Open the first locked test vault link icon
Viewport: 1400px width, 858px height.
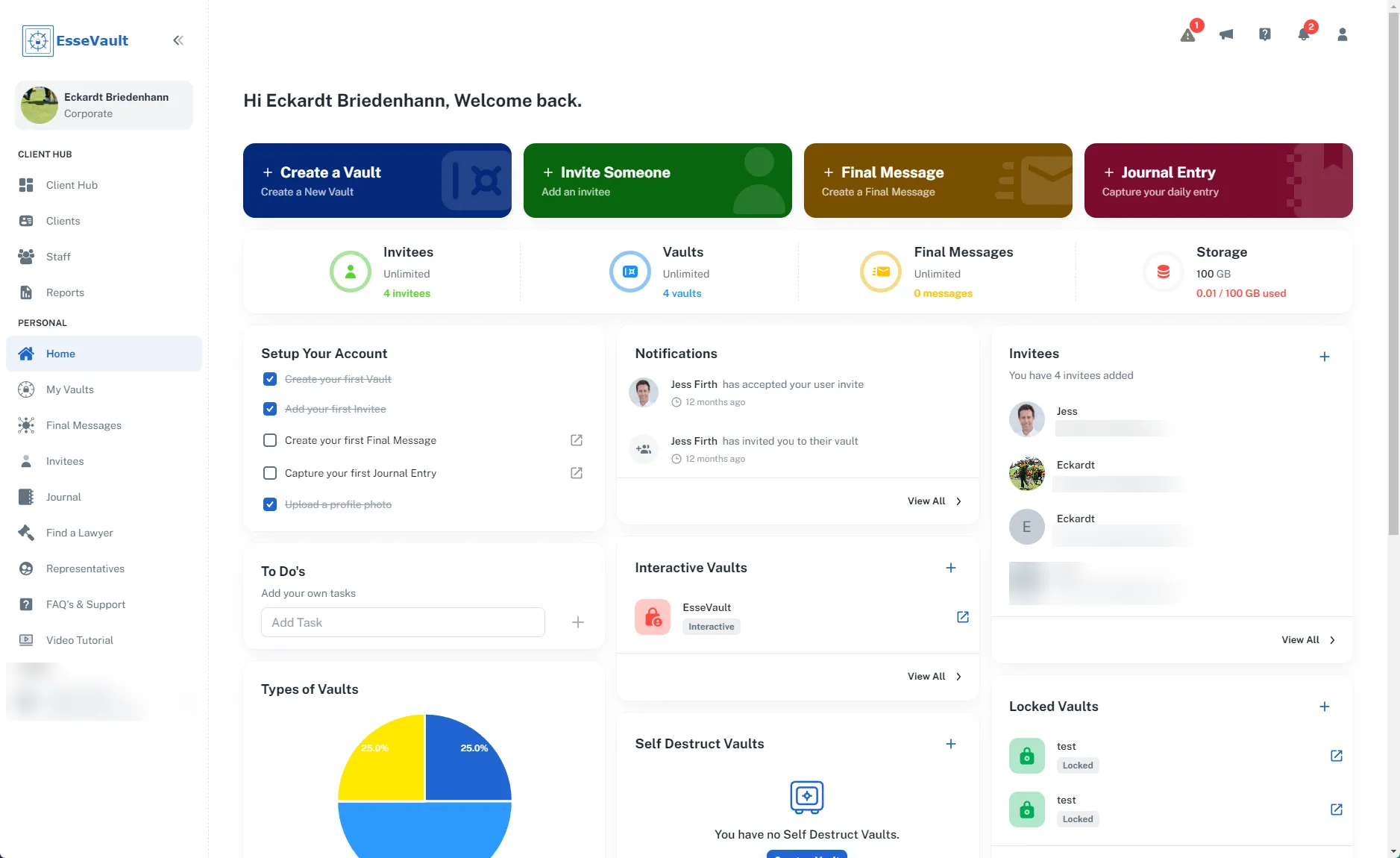tap(1337, 756)
